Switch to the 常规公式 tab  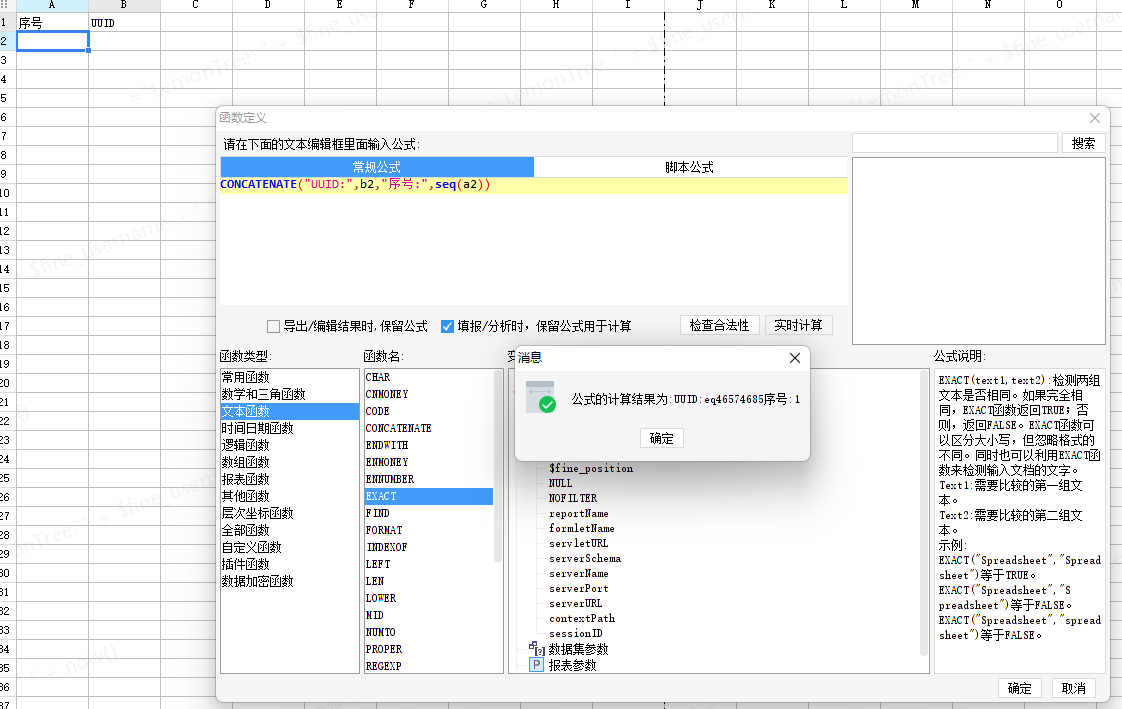coord(377,167)
